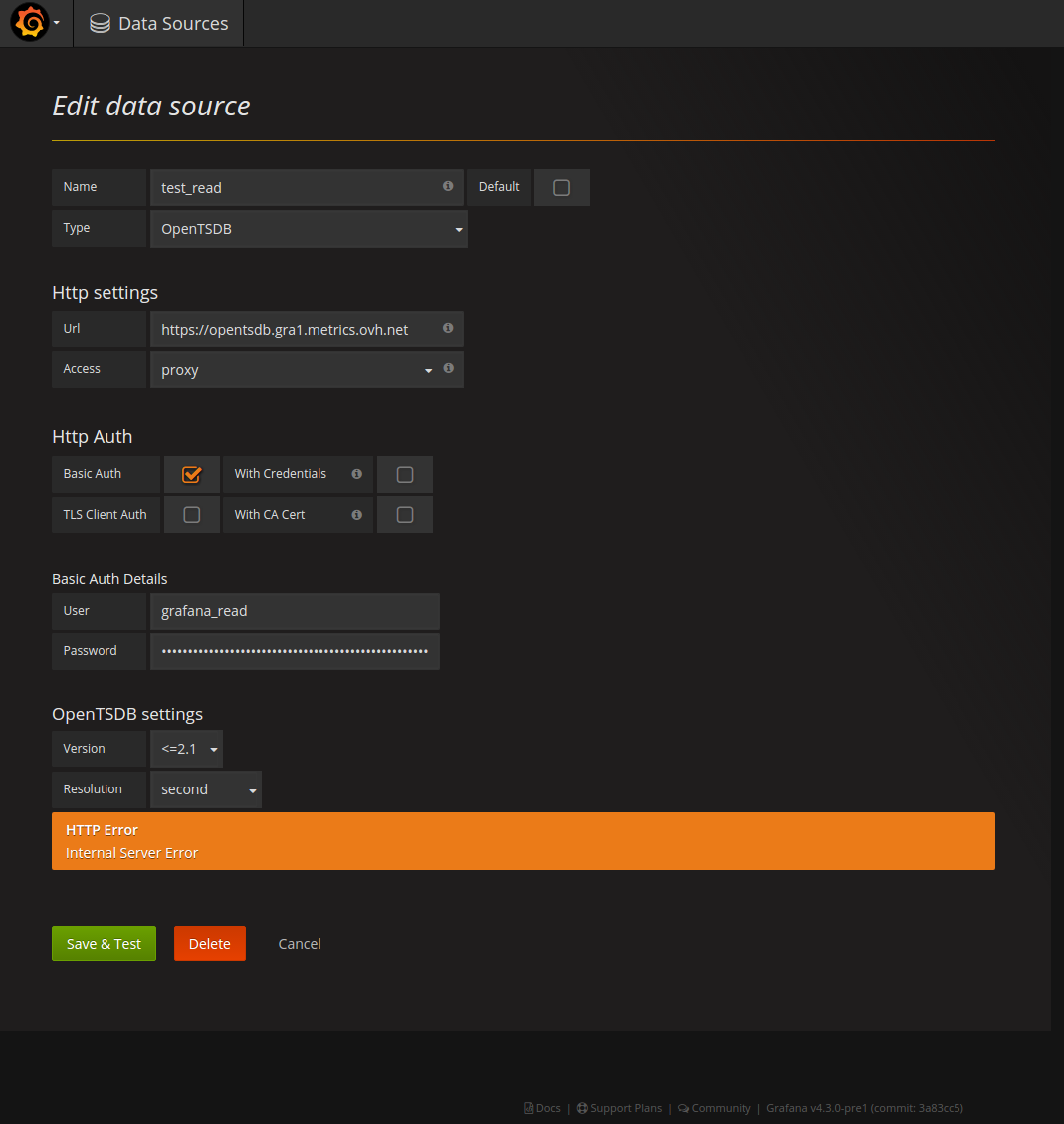Click the With CA Cert info icon
The image size is (1064, 1124).
(x=356, y=515)
